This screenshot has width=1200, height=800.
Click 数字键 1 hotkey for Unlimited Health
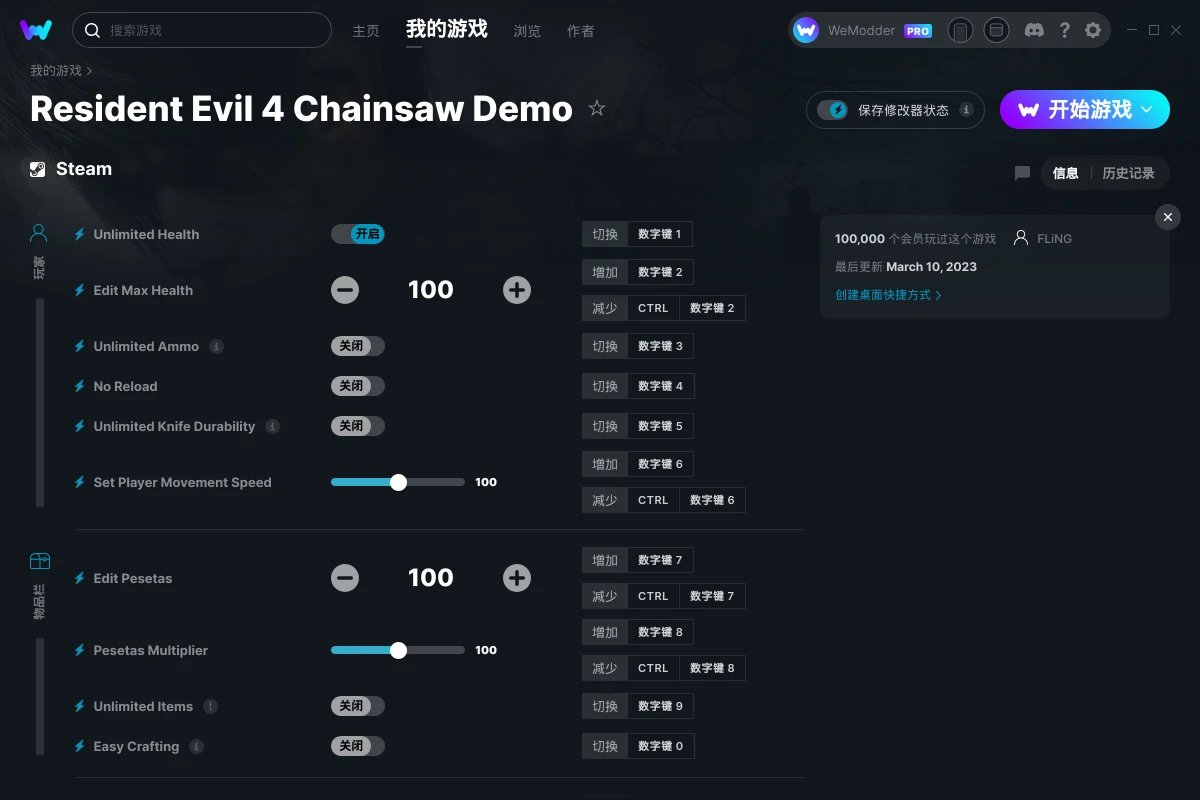(660, 234)
